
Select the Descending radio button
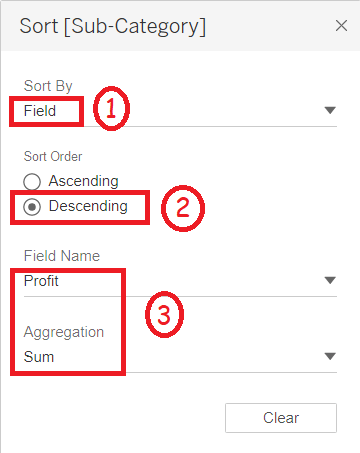(32, 207)
